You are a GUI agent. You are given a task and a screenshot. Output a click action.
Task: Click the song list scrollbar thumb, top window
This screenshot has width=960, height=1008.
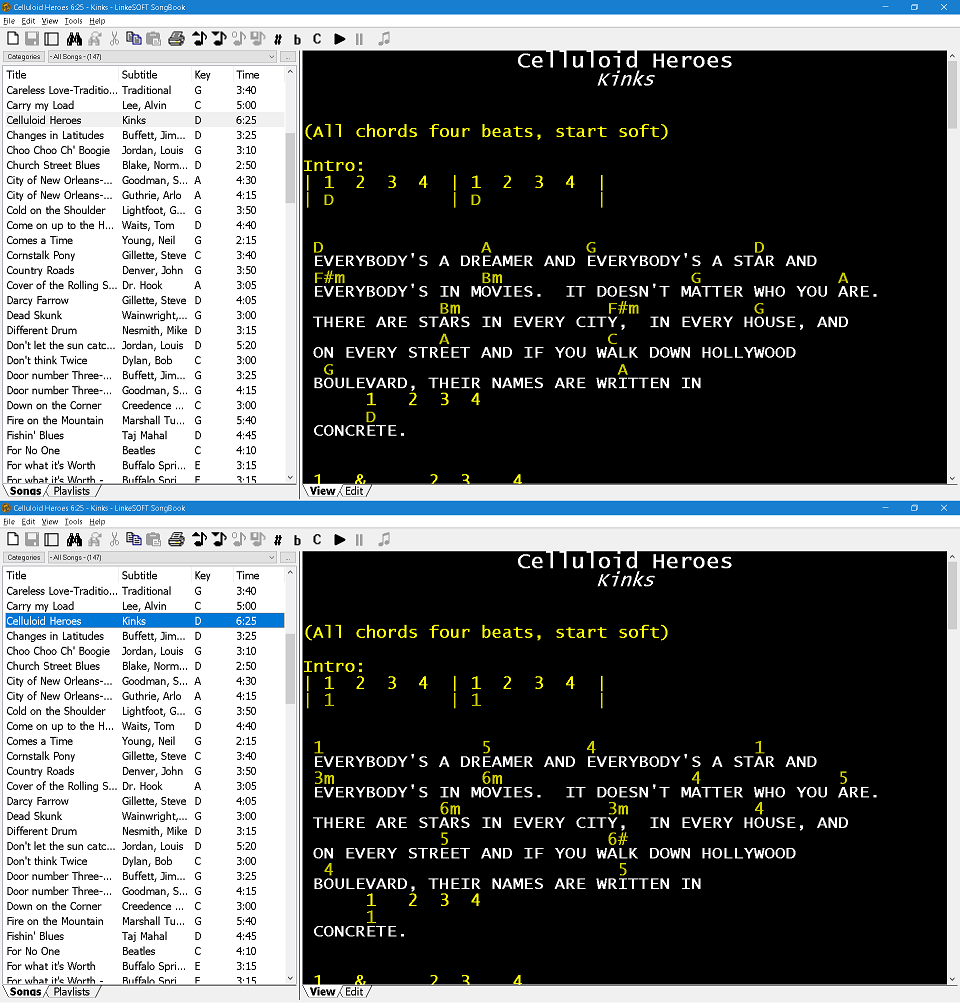290,168
